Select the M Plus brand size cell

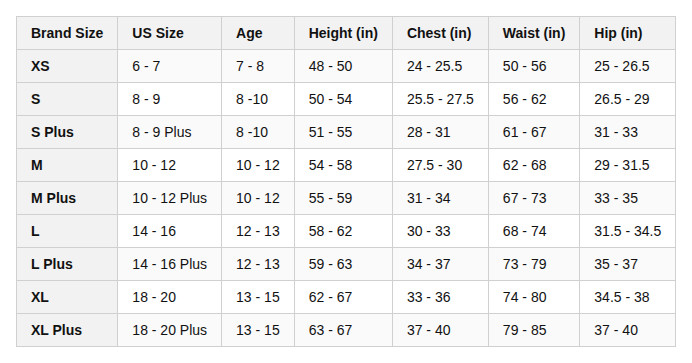tap(67, 198)
